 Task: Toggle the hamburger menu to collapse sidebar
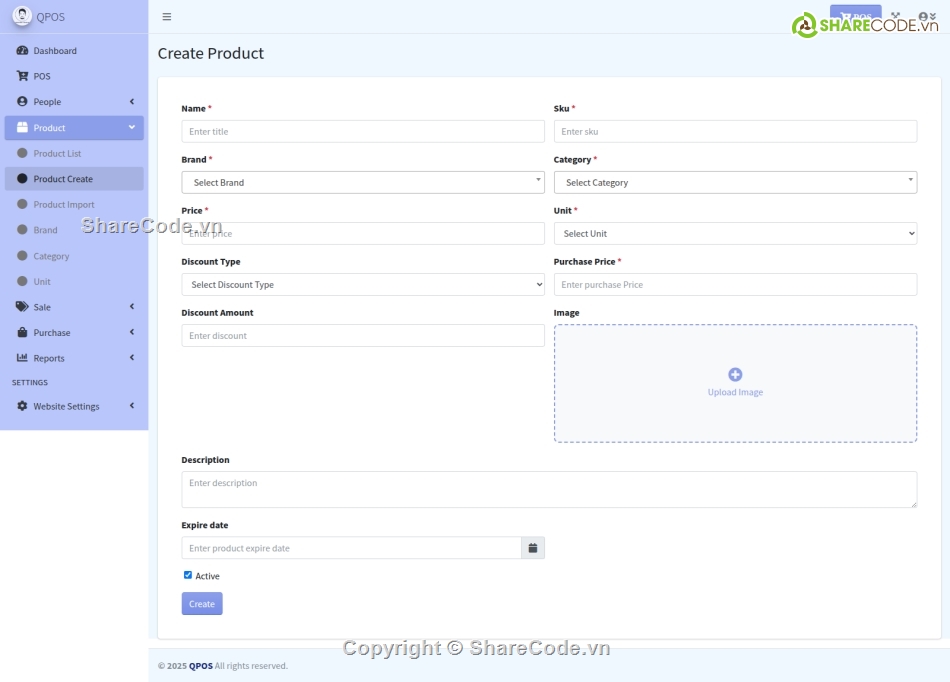click(166, 16)
